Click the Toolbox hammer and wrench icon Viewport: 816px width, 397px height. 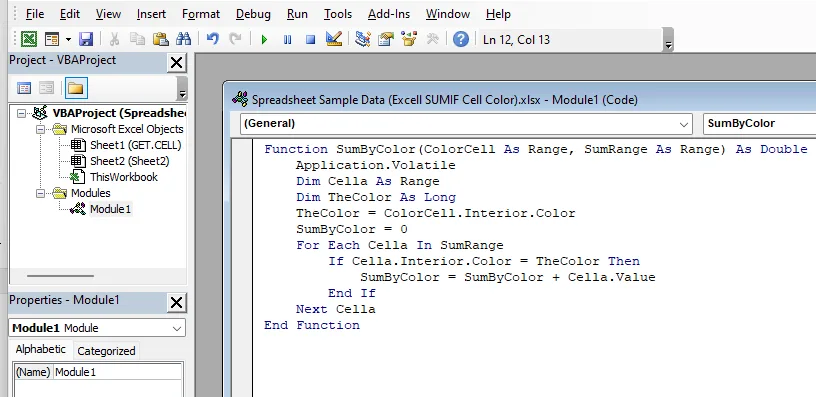[432, 40]
